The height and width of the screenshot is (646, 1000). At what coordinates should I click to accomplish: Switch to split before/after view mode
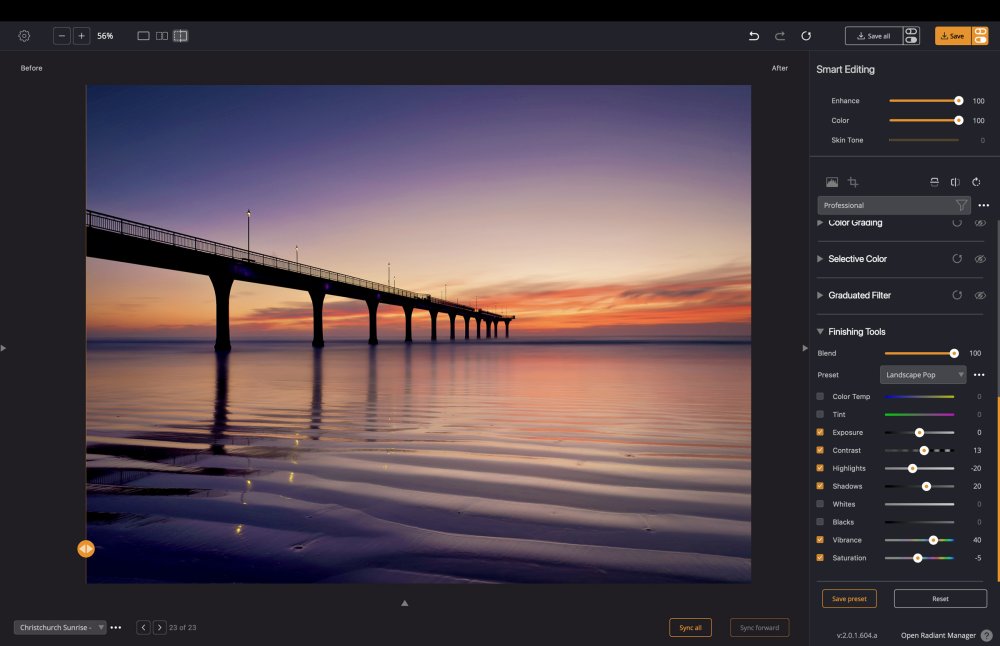pyautogui.click(x=180, y=36)
